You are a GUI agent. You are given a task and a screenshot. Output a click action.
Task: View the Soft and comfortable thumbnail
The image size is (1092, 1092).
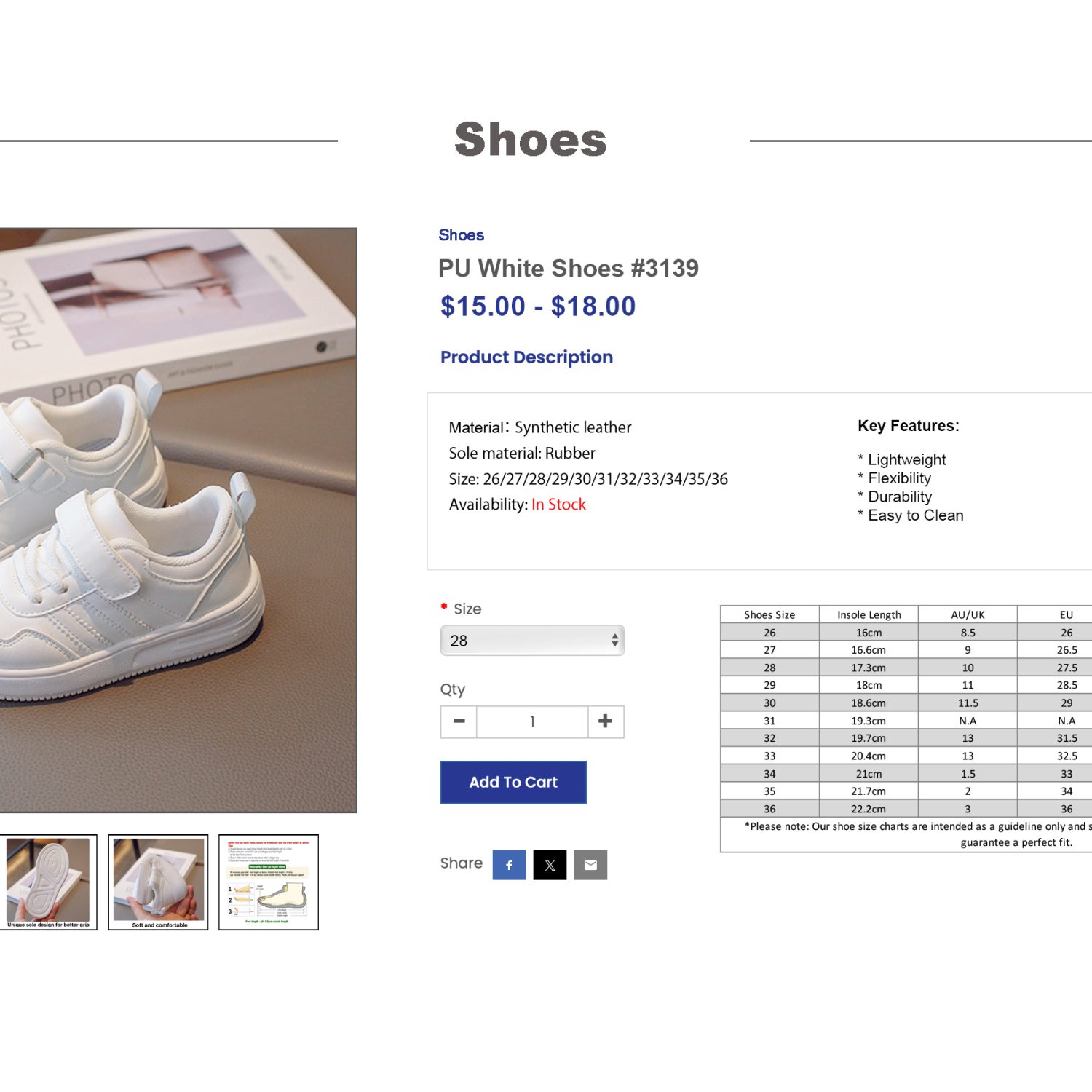point(158,882)
